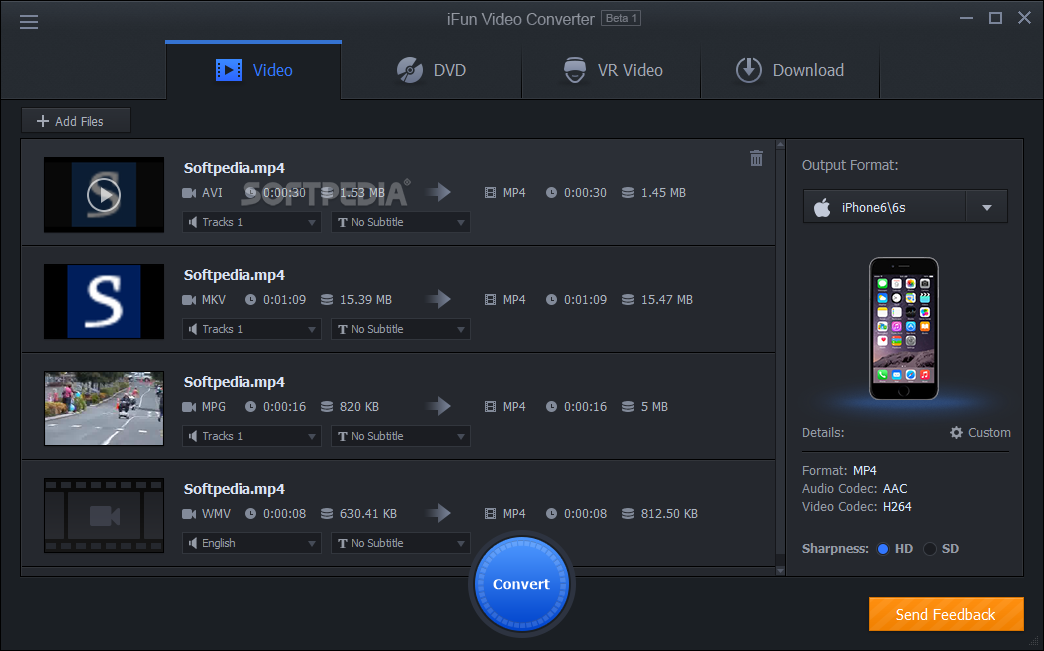Open the VR Video tab

611,70
